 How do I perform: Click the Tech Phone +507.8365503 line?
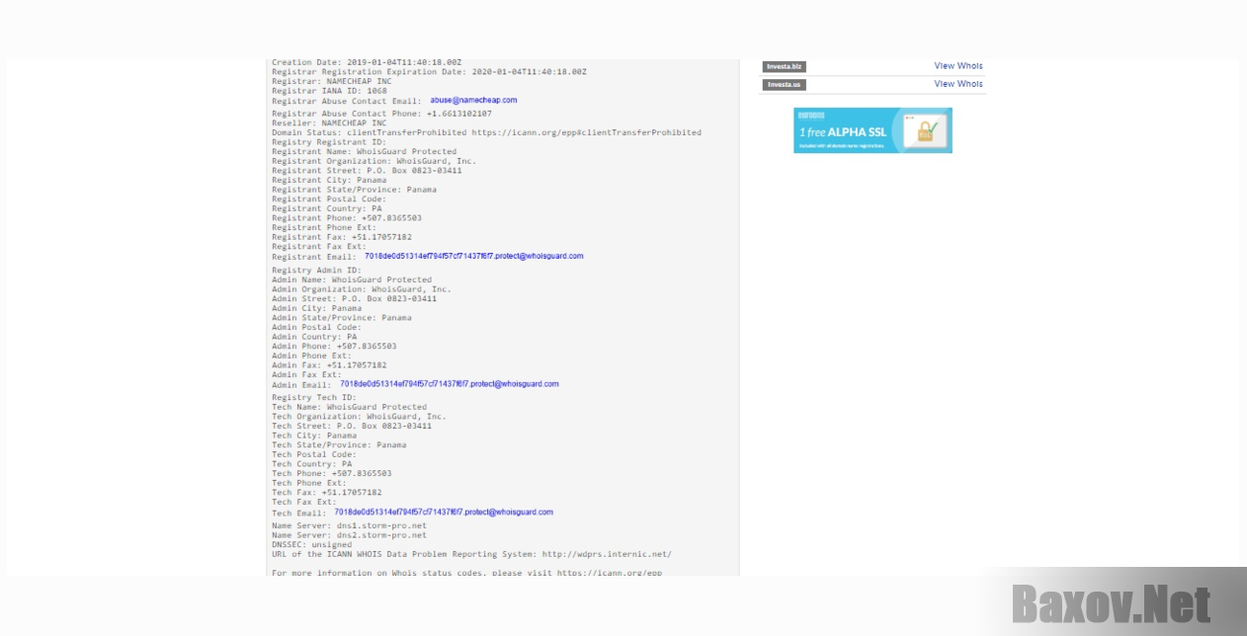332,473
